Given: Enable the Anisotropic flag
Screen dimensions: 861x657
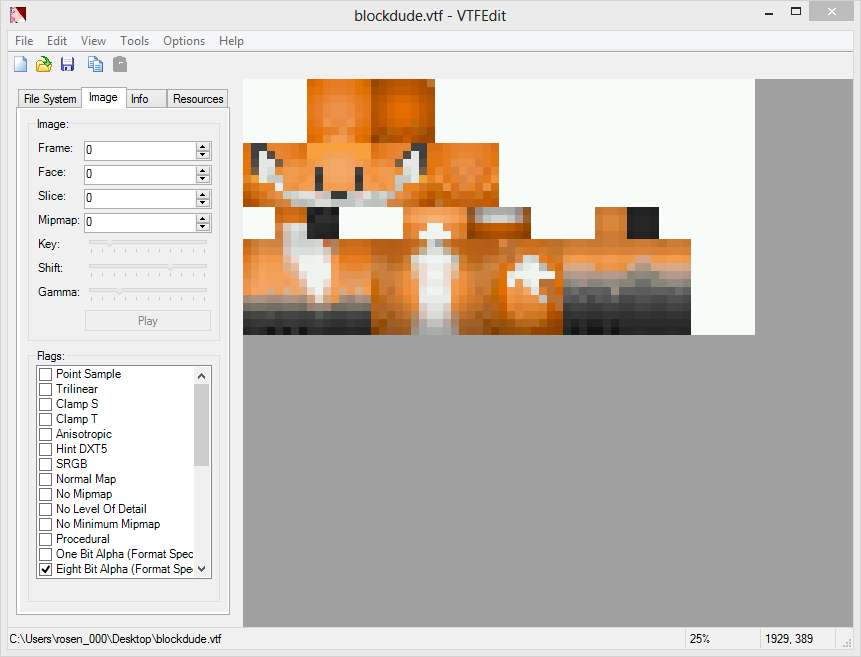Looking at the screenshot, I should [46, 435].
